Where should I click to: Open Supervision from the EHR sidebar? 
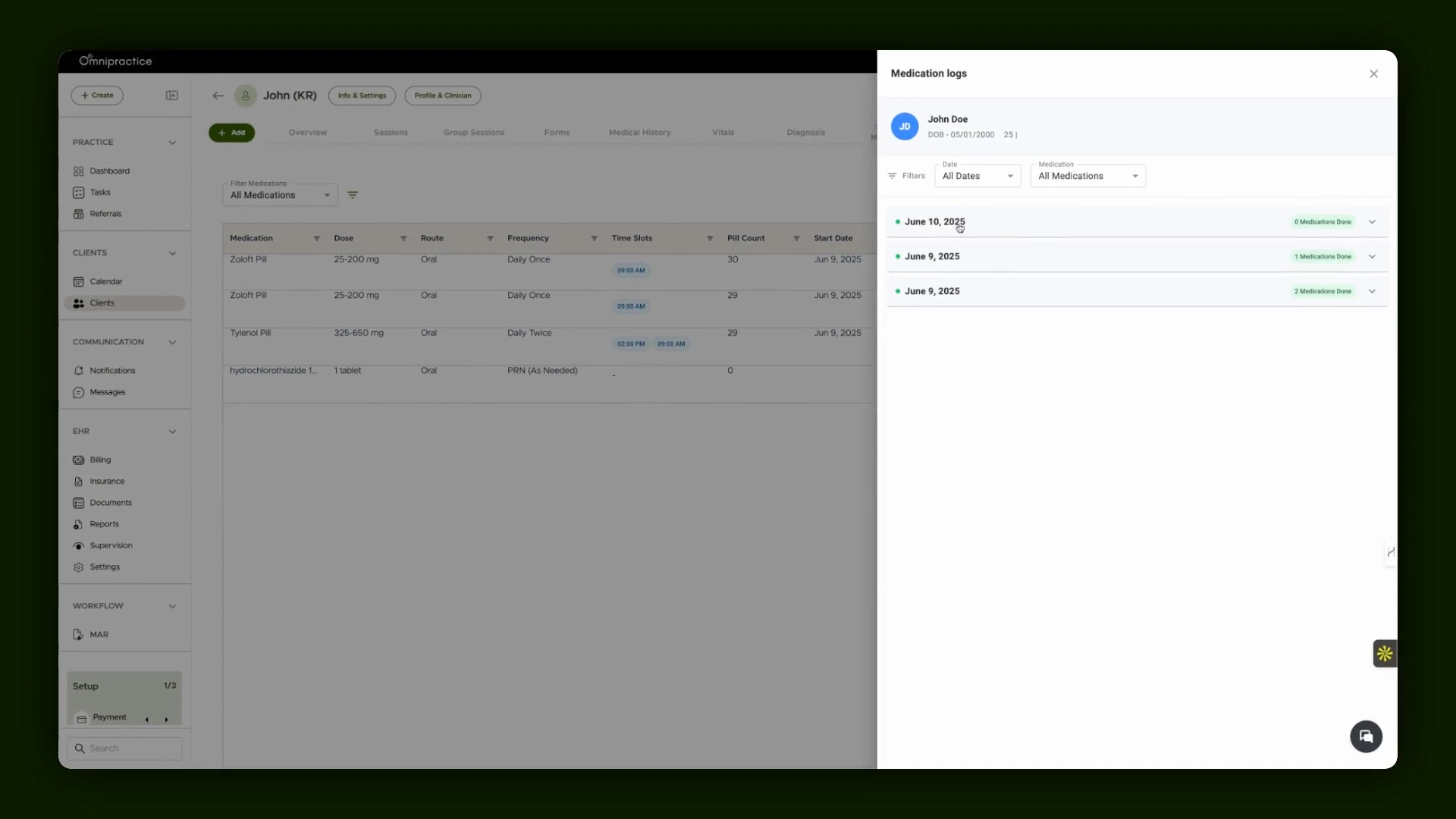tap(111, 546)
